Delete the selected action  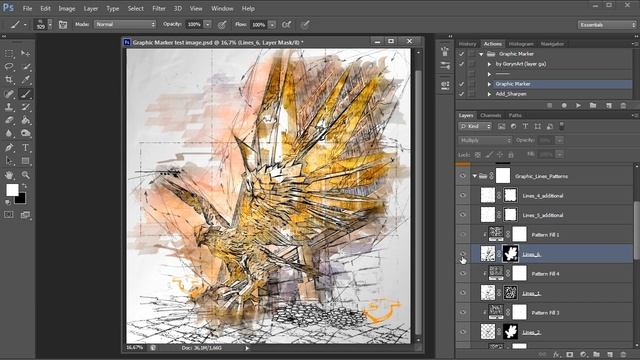tap(623, 105)
